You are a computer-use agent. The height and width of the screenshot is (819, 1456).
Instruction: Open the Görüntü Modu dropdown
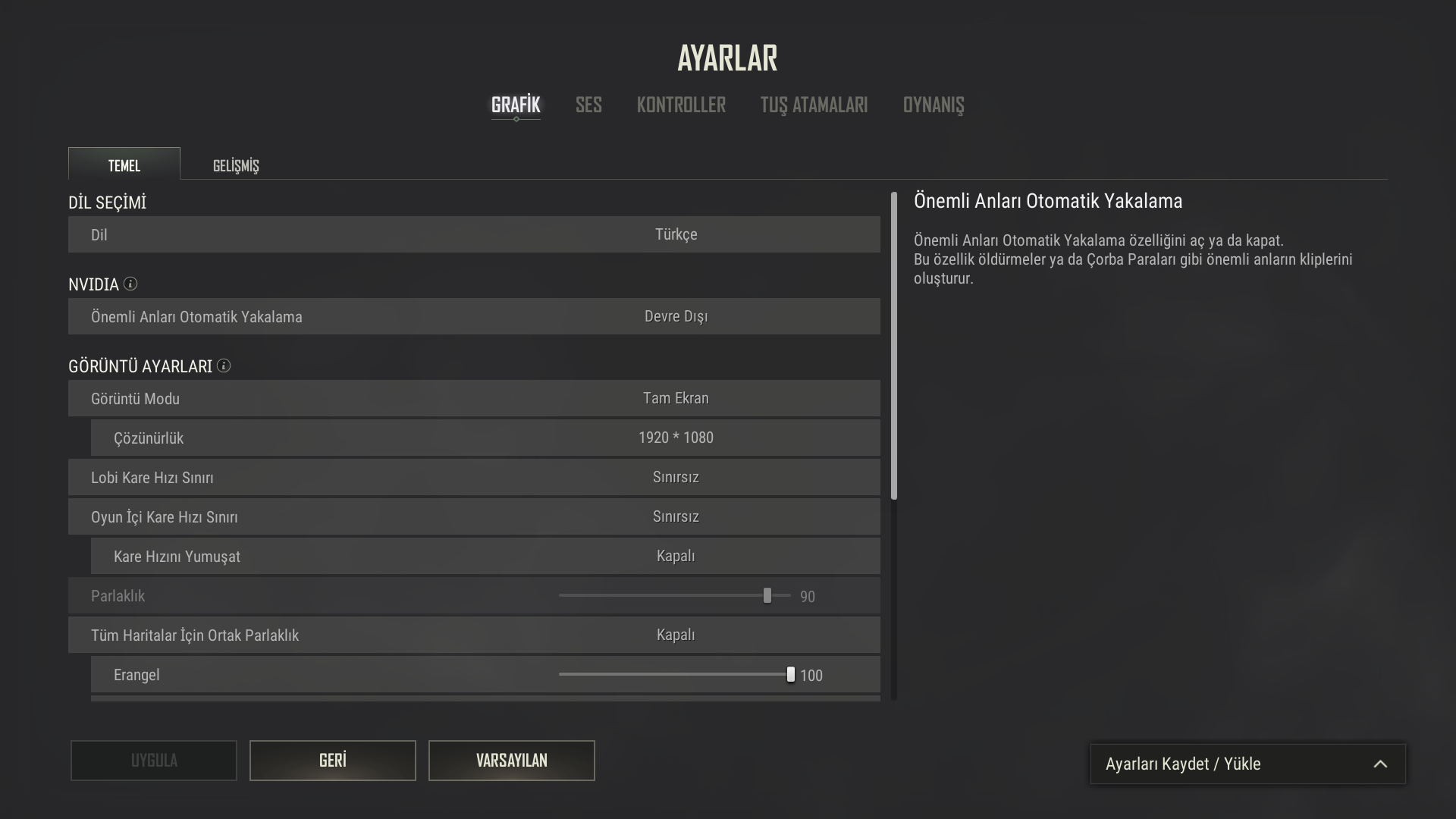[x=675, y=398]
